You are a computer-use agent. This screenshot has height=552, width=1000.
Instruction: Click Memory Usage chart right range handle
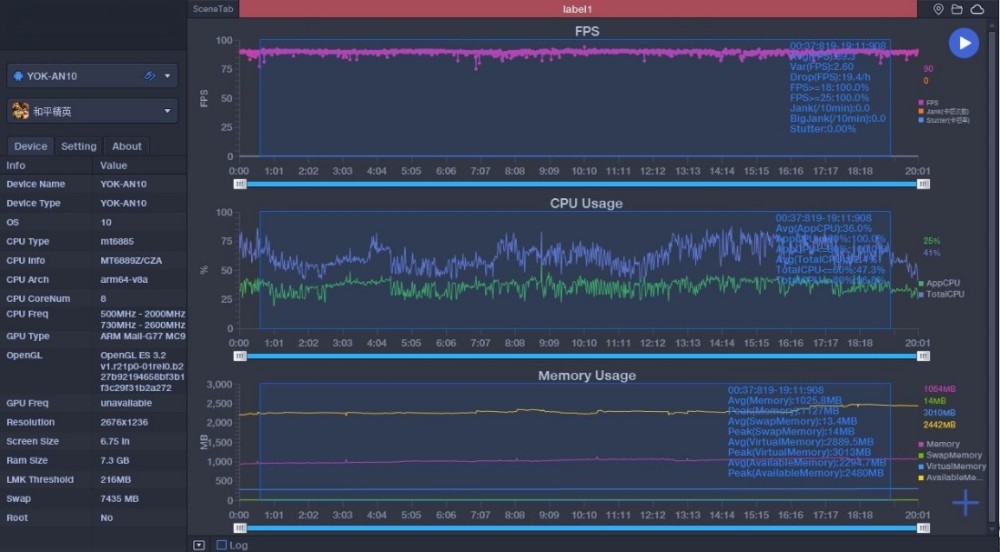coord(923,528)
